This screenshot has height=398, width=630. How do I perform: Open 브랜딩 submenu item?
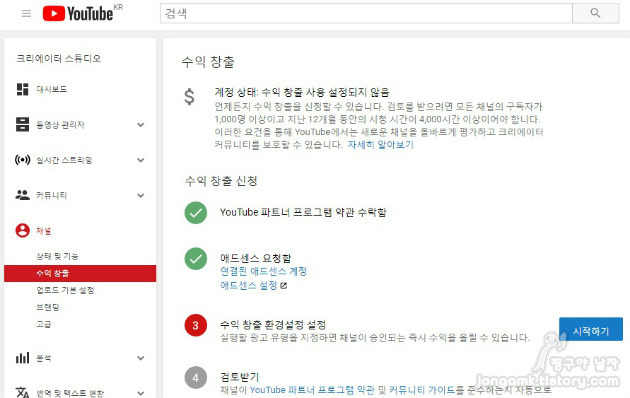click(48, 307)
